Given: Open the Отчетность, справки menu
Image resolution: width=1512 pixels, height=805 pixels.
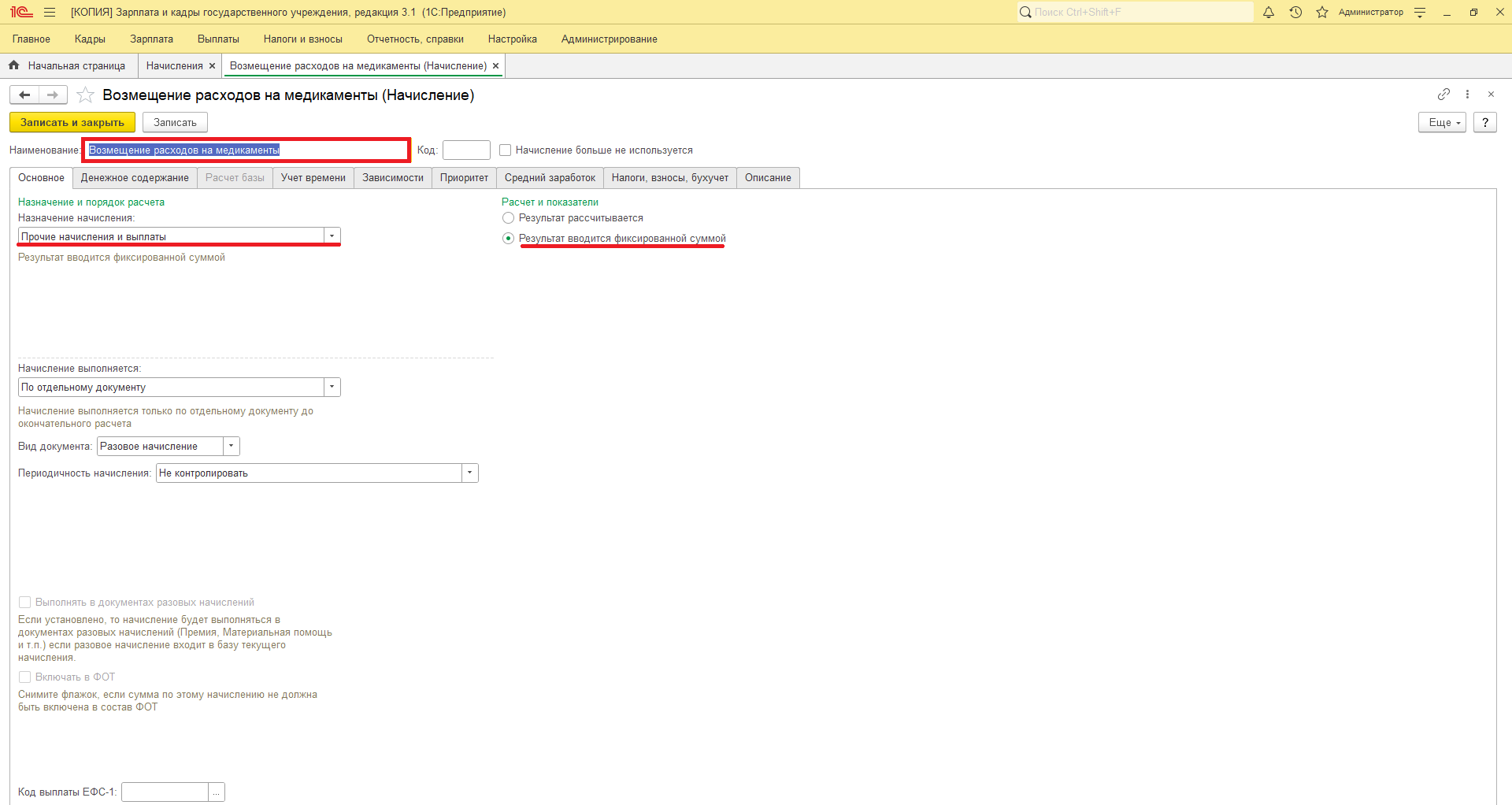Looking at the screenshot, I should pyautogui.click(x=415, y=39).
